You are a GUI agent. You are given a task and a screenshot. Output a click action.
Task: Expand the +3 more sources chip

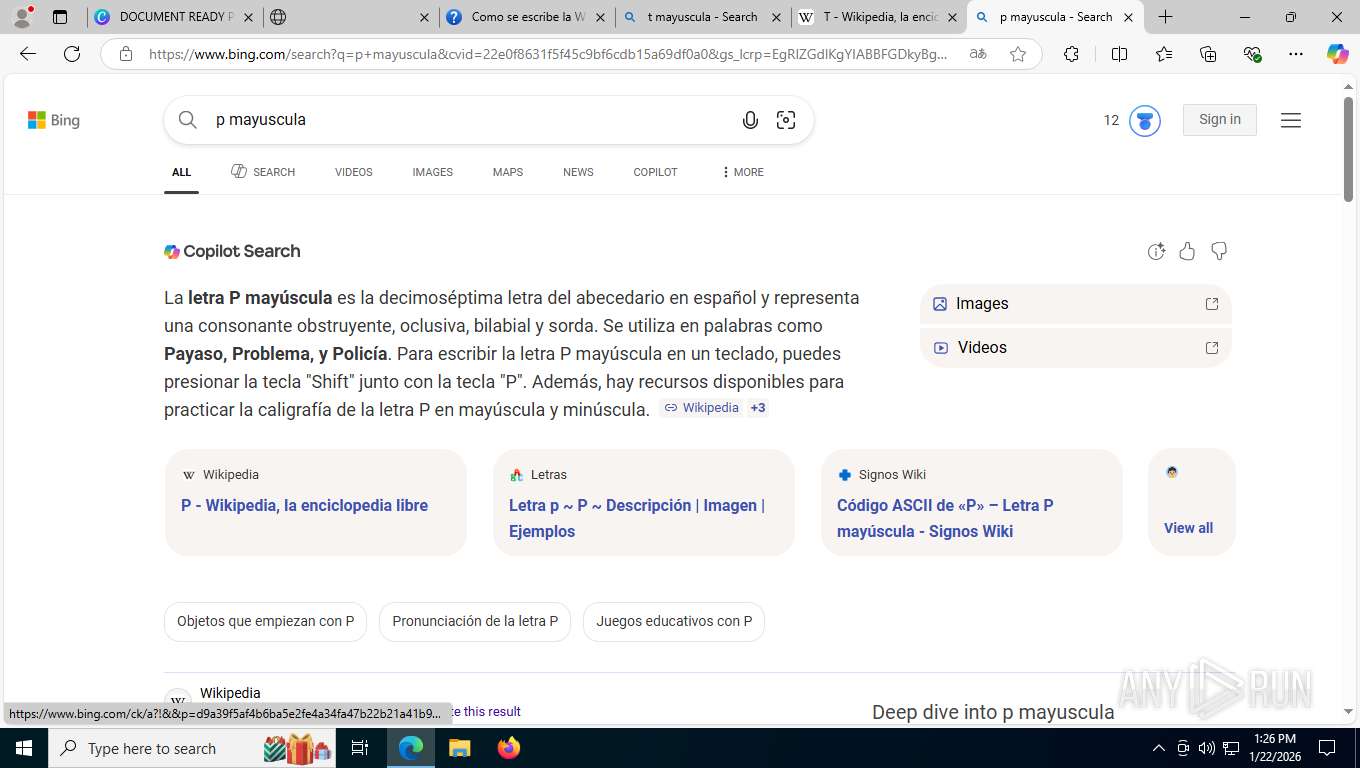coord(758,408)
